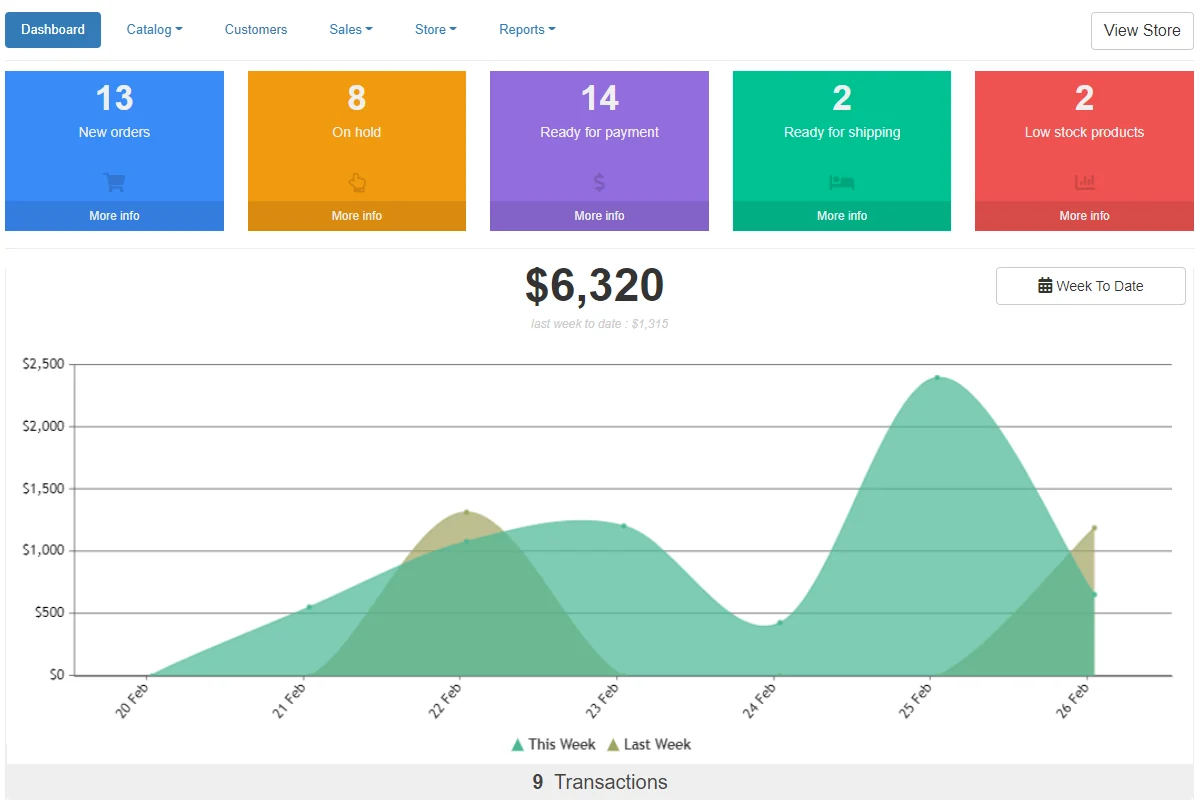
Task: Click the hand pointer icon in On hold
Action: [x=357, y=182]
